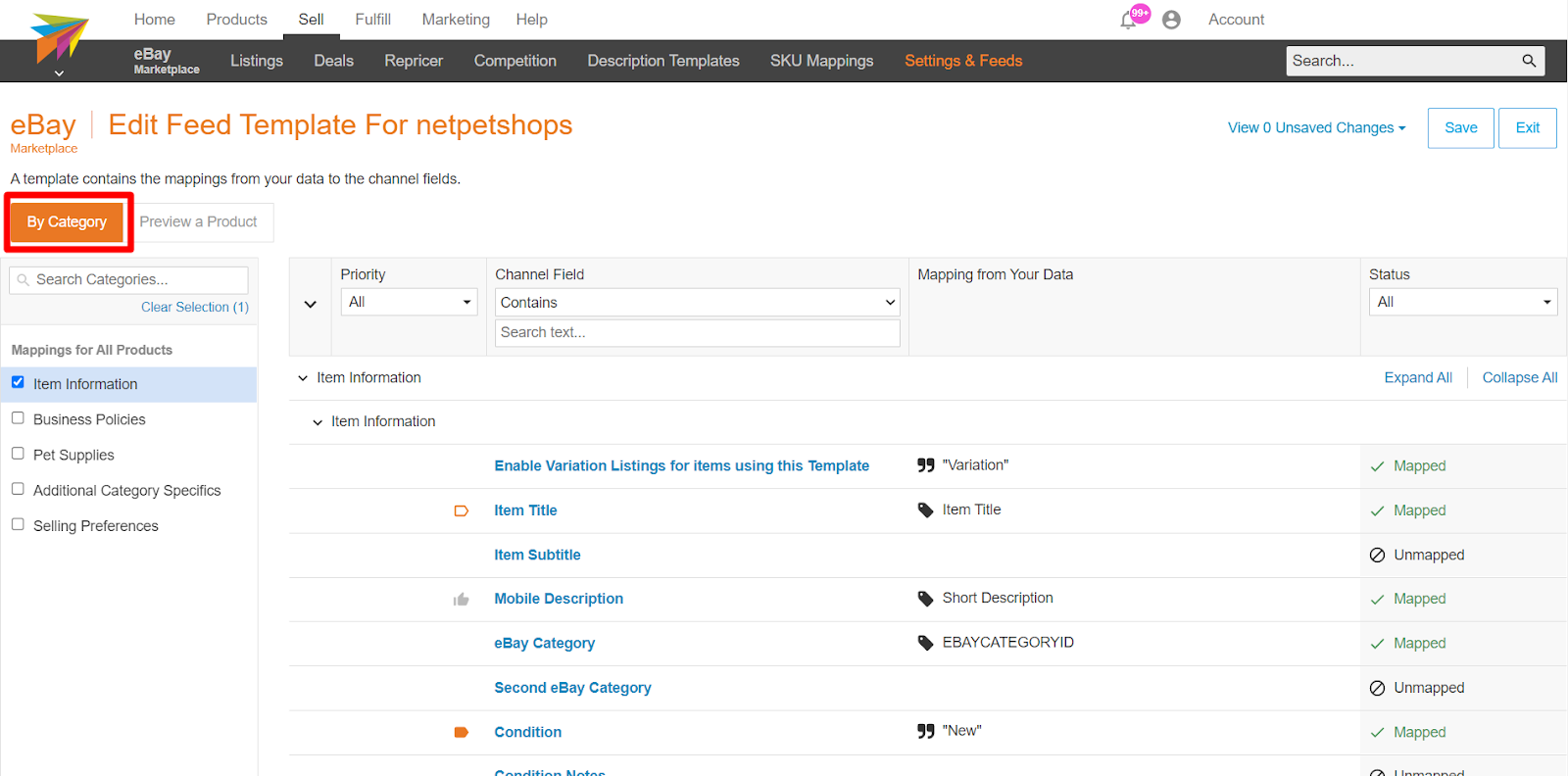Screen dimensions: 1568x776
Task: Go to the Repricer tab
Action: pyautogui.click(x=414, y=61)
